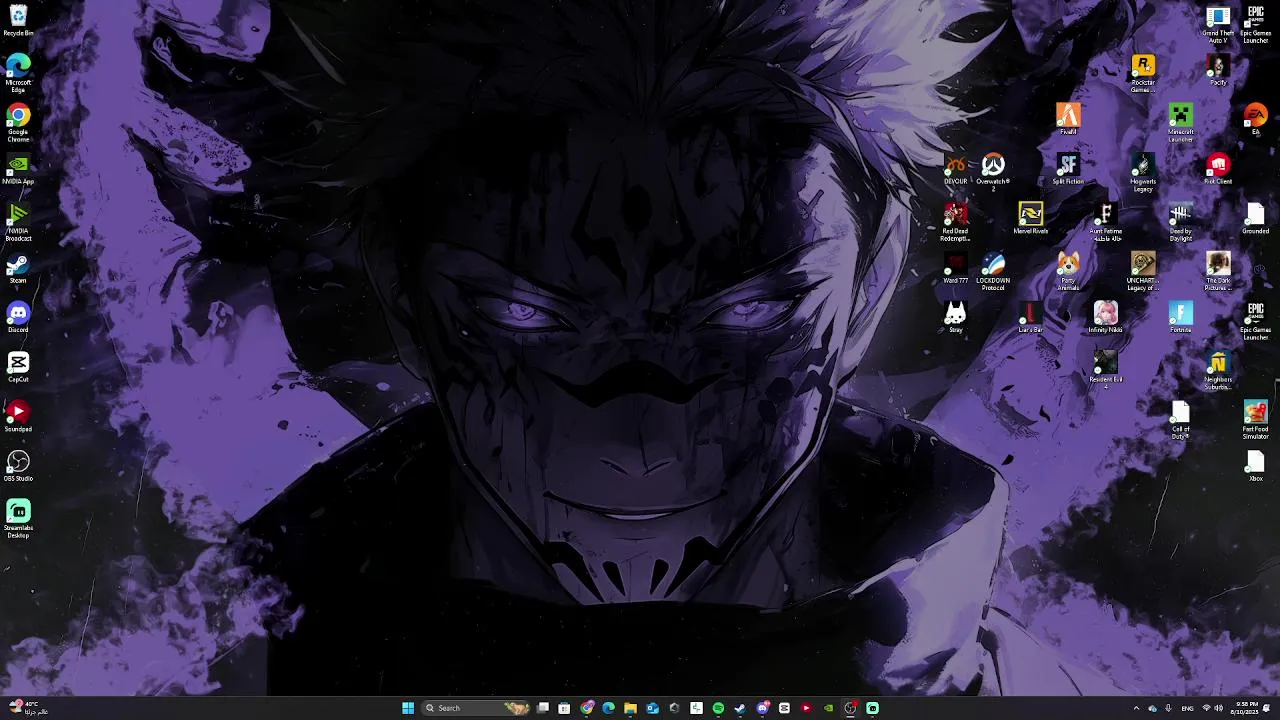Screen dimensions: 1280x720
Task: Click the Aunt Fatima game icon
Action: point(1106,222)
